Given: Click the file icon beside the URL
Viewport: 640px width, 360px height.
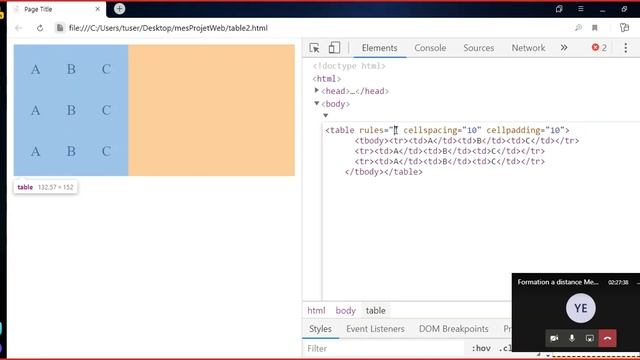Looking at the screenshot, I should coord(60,28).
